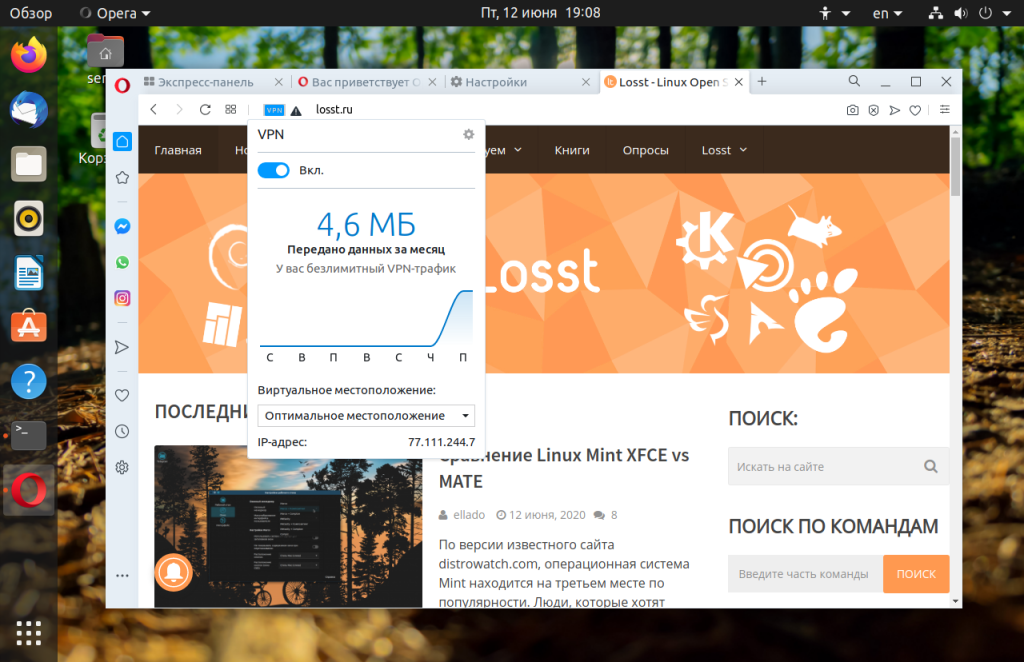Open the virtual location dropdown
The width and height of the screenshot is (1024, 662).
coord(366,416)
